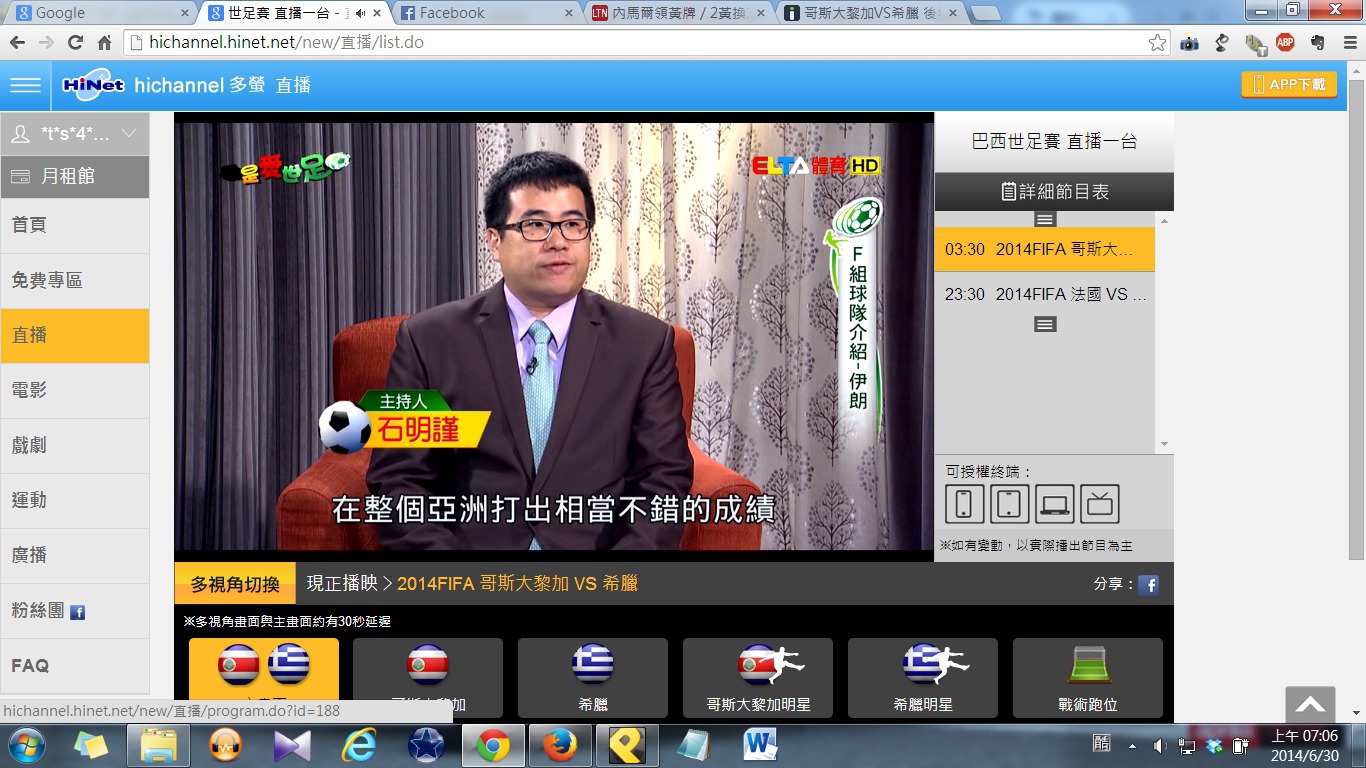The width and height of the screenshot is (1366, 768).
Task: Open 粉絲團 Facebook fan page link
Action: point(75,611)
